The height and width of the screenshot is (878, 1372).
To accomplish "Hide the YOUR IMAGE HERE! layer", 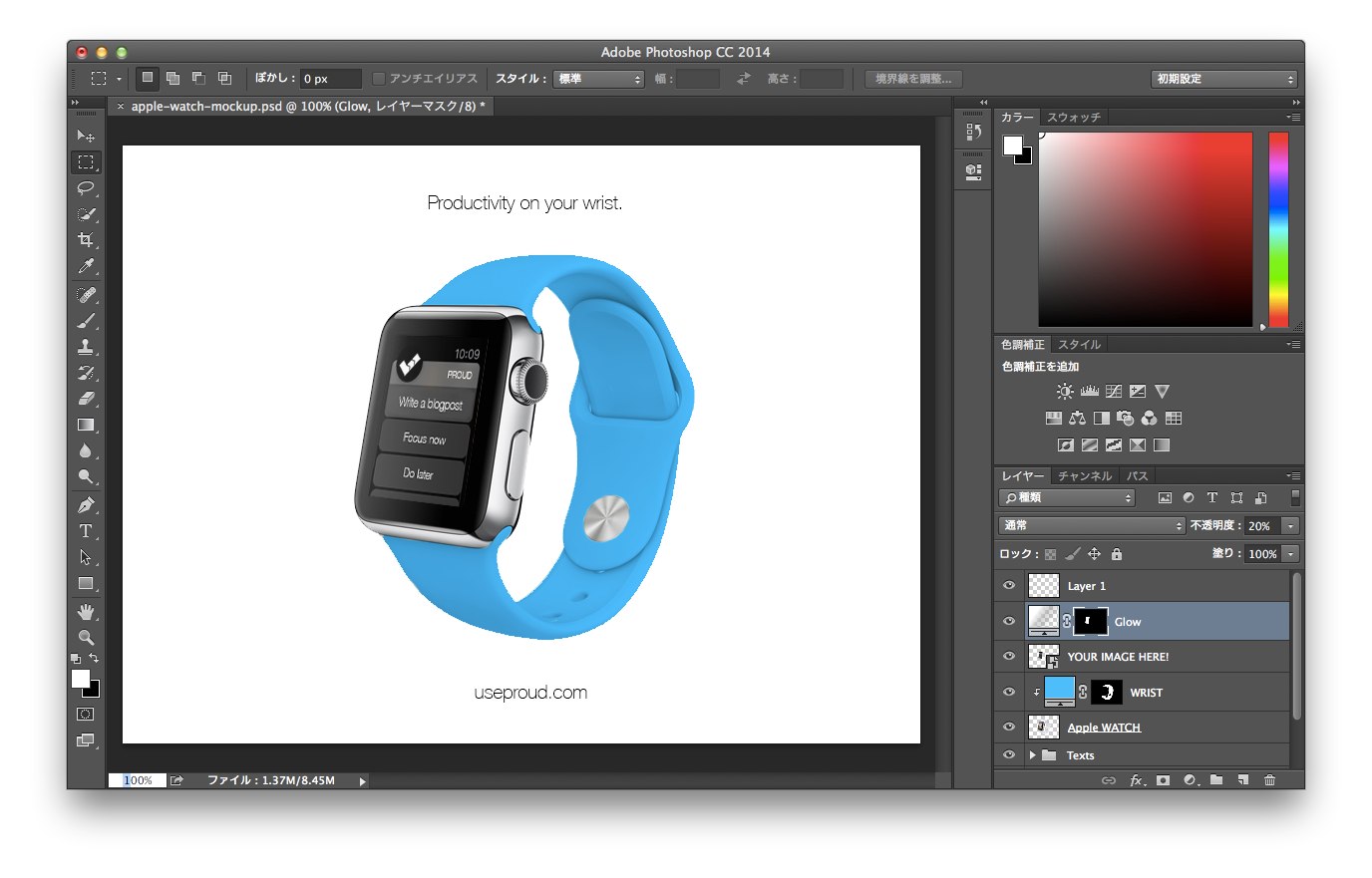I will [x=1009, y=656].
